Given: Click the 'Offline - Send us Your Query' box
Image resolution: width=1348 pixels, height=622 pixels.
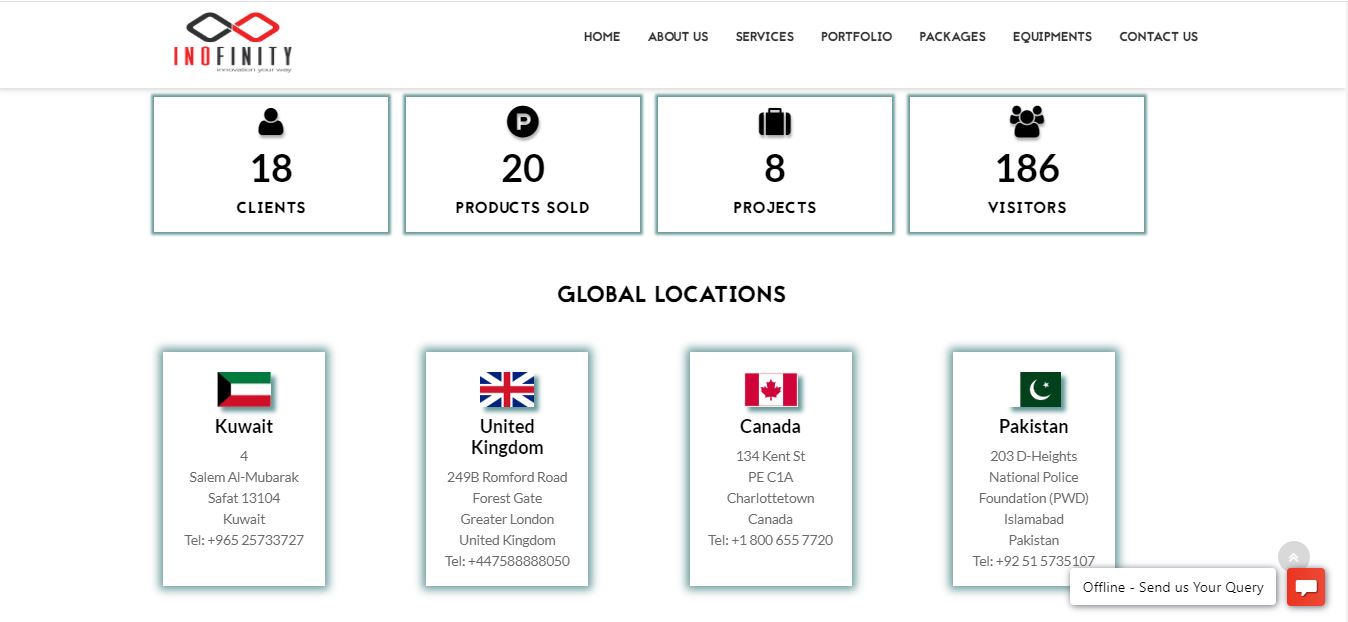Looking at the screenshot, I should click(1173, 587).
